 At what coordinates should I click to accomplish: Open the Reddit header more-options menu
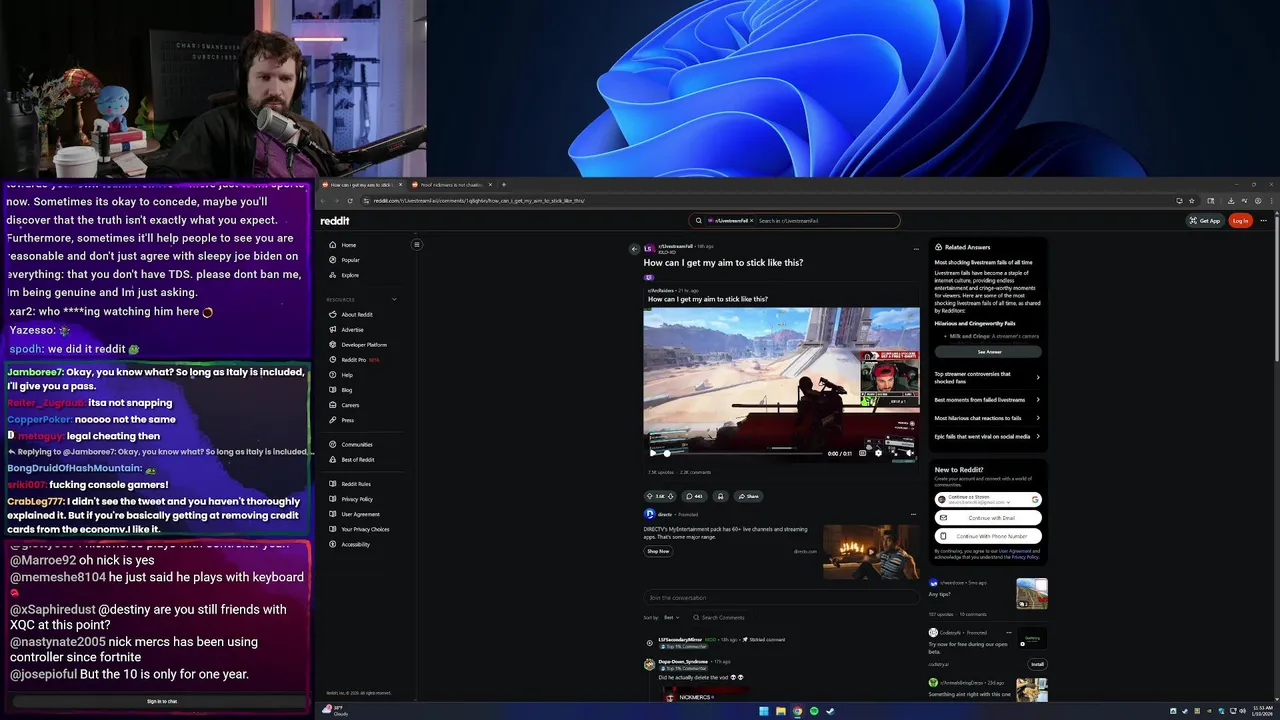[x=1264, y=221]
